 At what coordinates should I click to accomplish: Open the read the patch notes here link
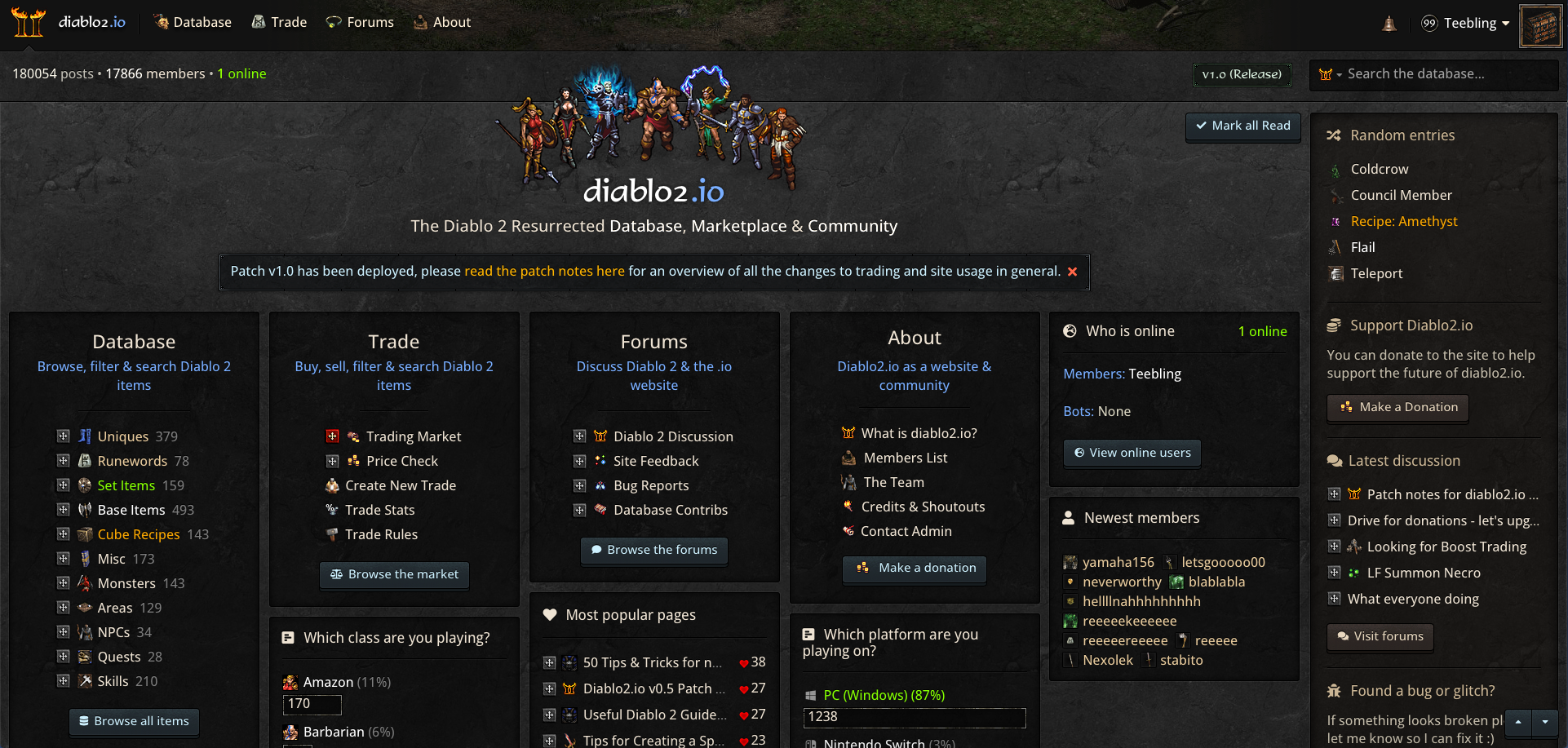[x=544, y=271]
